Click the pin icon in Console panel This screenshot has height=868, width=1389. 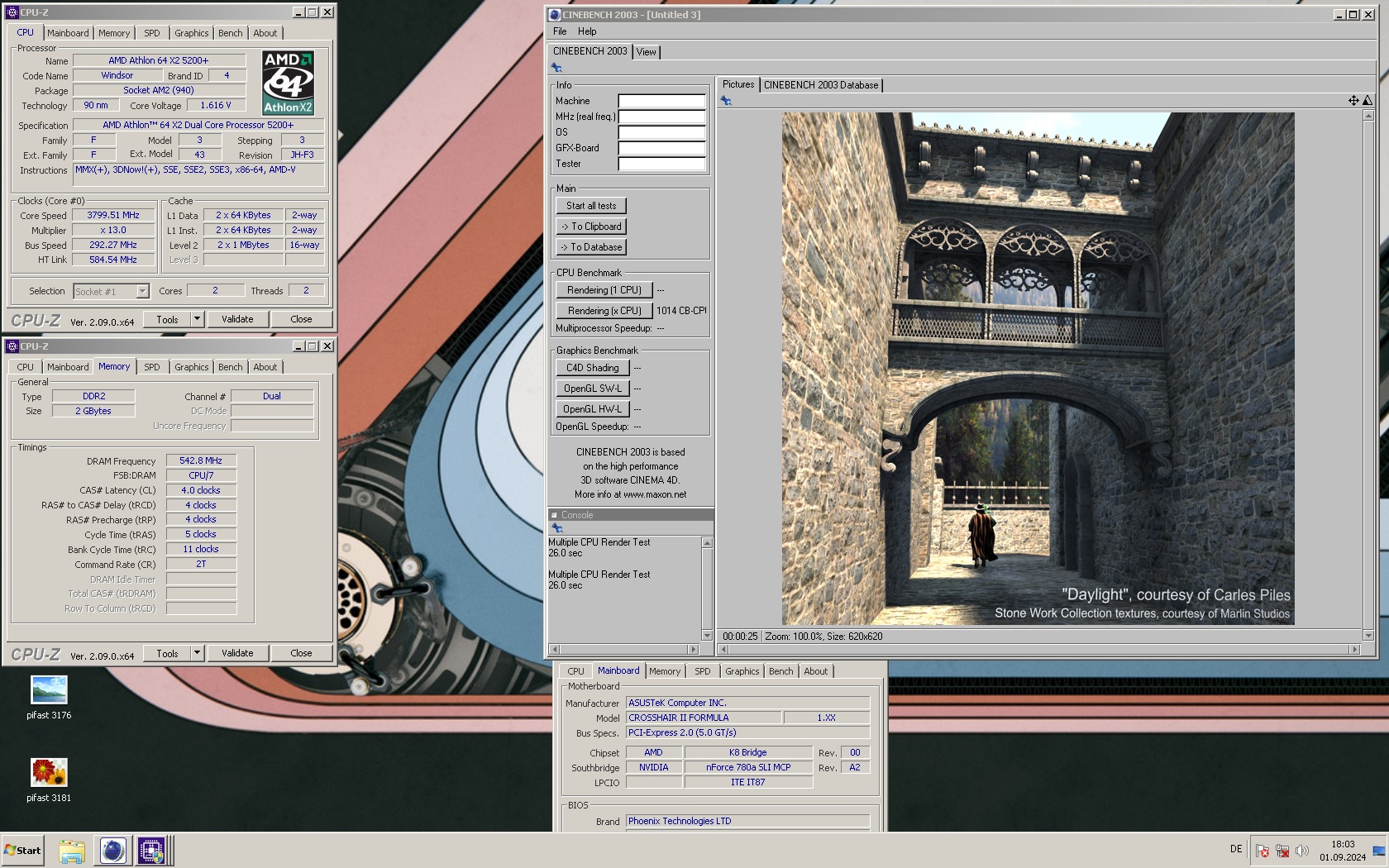pos(556,528)
